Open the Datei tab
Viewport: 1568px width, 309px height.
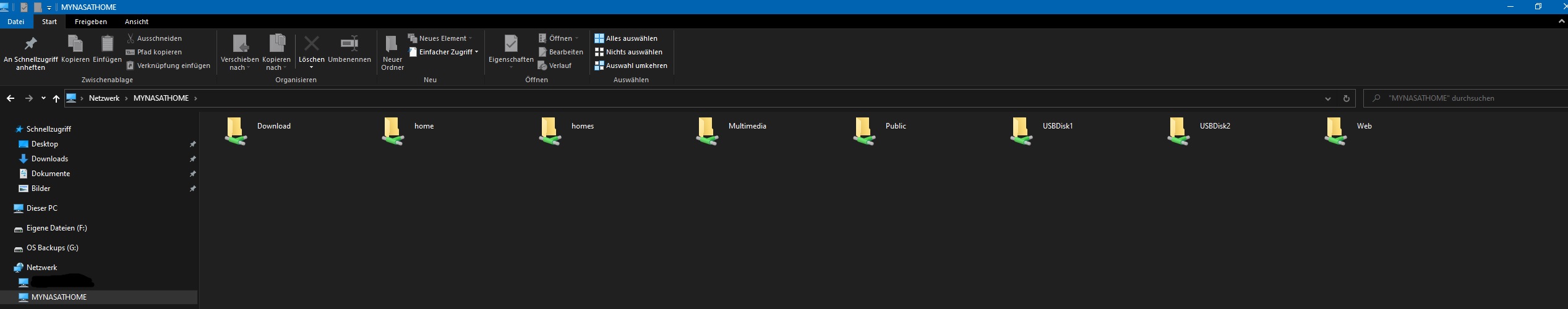pyautogui.click(x=16, y=22)
